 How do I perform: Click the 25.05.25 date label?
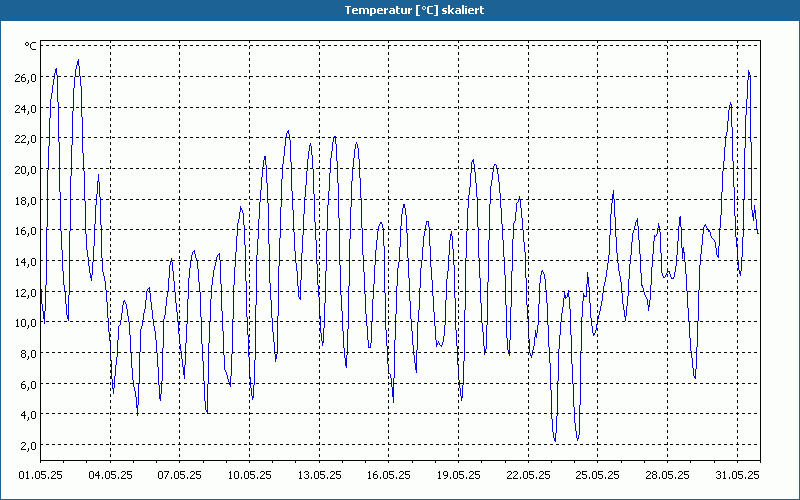tap(598, 475)
